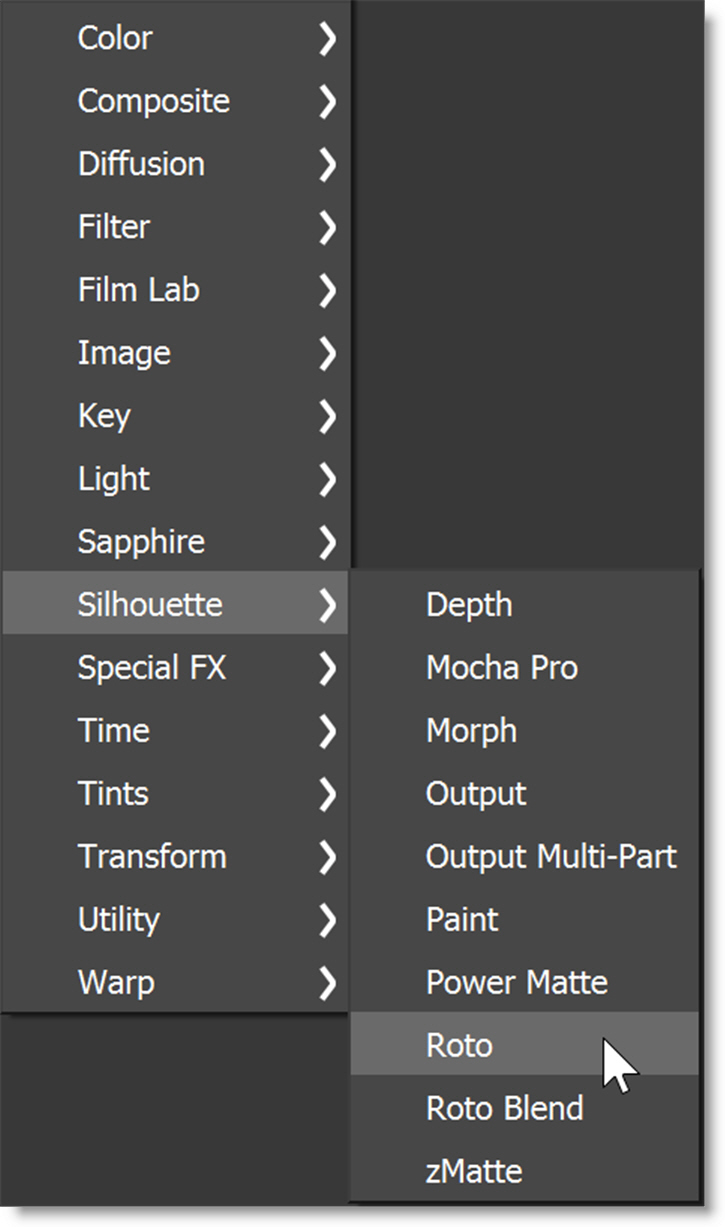Open the Composite node category

153,101
